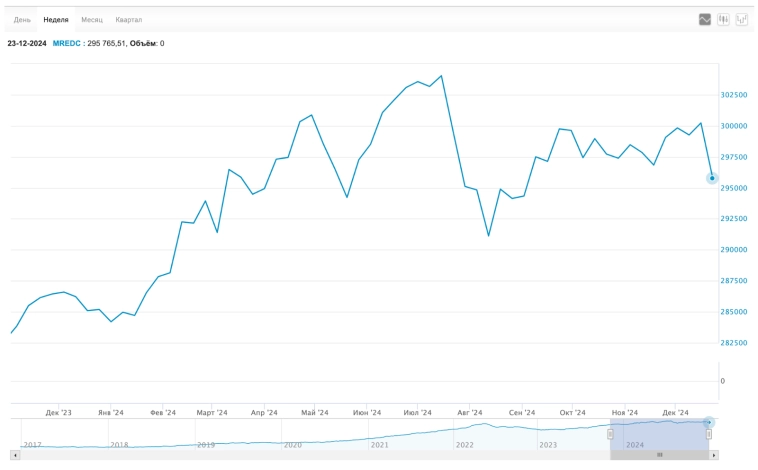Viewport: 758px width, 470px height.
Task: Click the MREDC ticker label
Action: [x=66, y=43]
